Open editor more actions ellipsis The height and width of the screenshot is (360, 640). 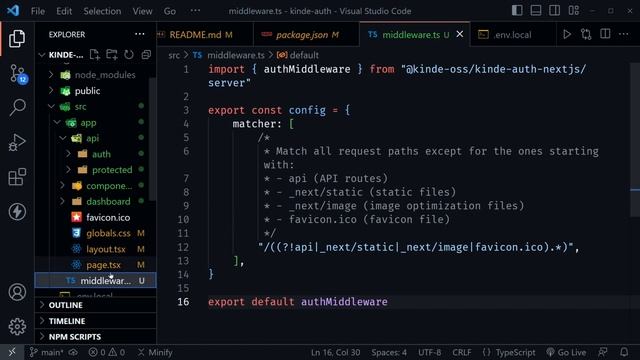(624, 34)
